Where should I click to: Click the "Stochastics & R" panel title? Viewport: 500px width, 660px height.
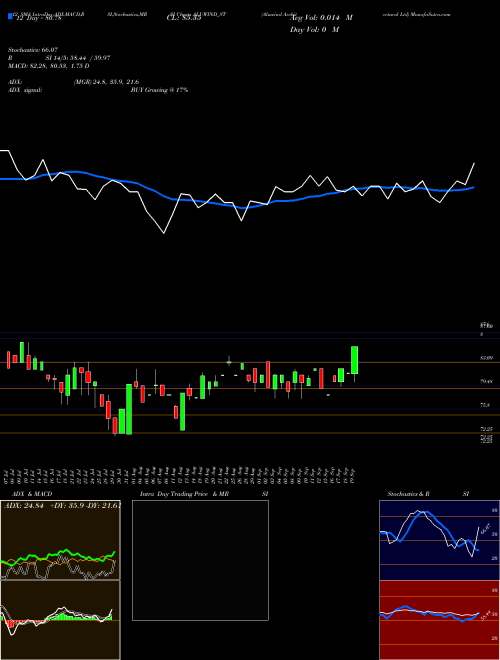(408, 494)
